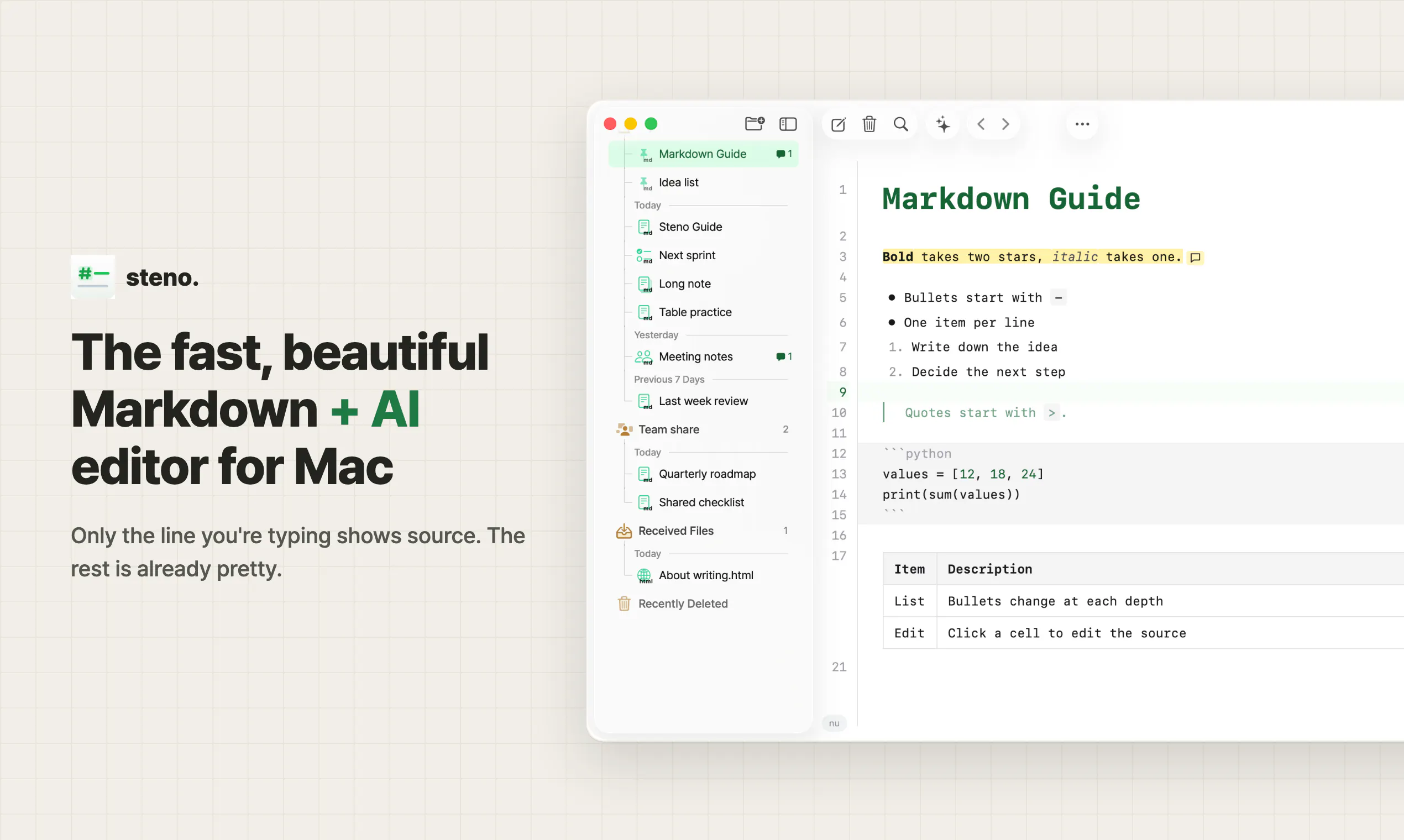Click the new folder icon

click(755, 123)
